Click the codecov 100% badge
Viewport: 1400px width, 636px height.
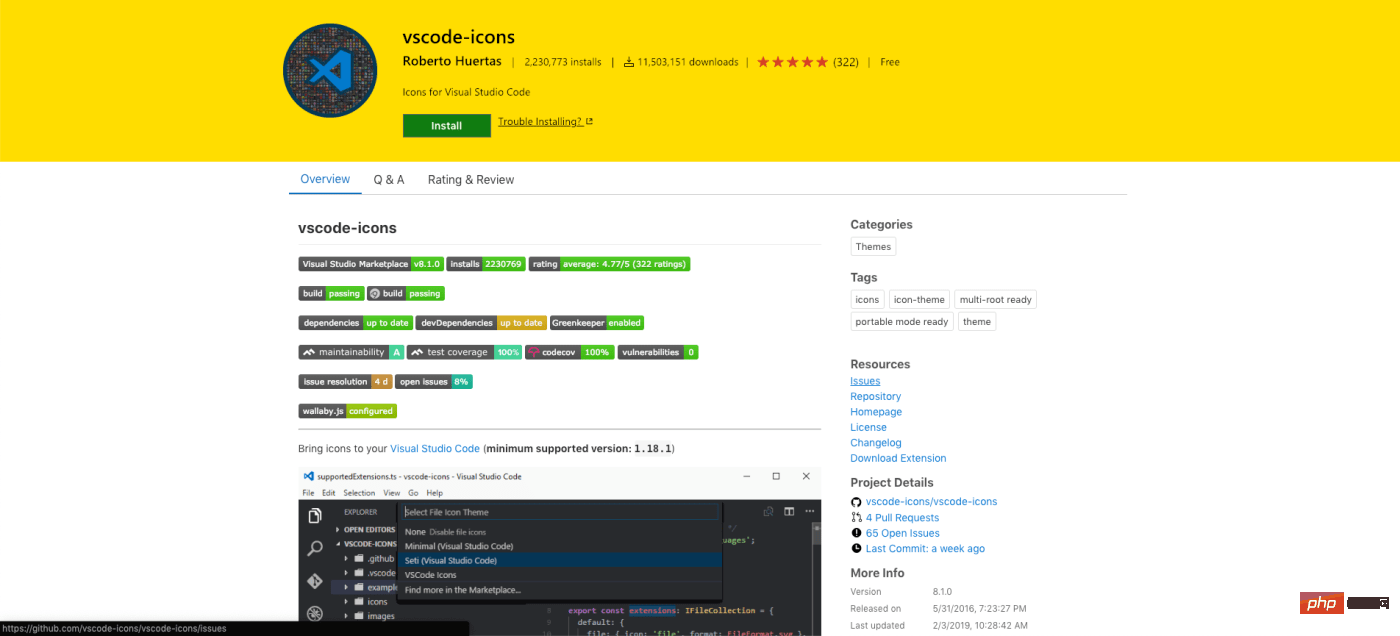coord(569,352)
